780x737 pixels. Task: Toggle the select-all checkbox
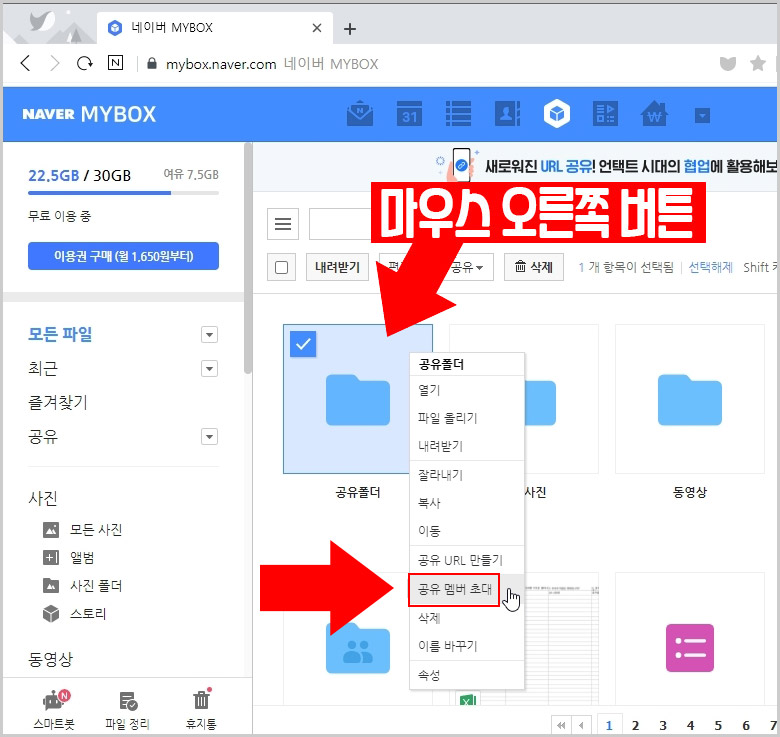(x=282, y=268)
